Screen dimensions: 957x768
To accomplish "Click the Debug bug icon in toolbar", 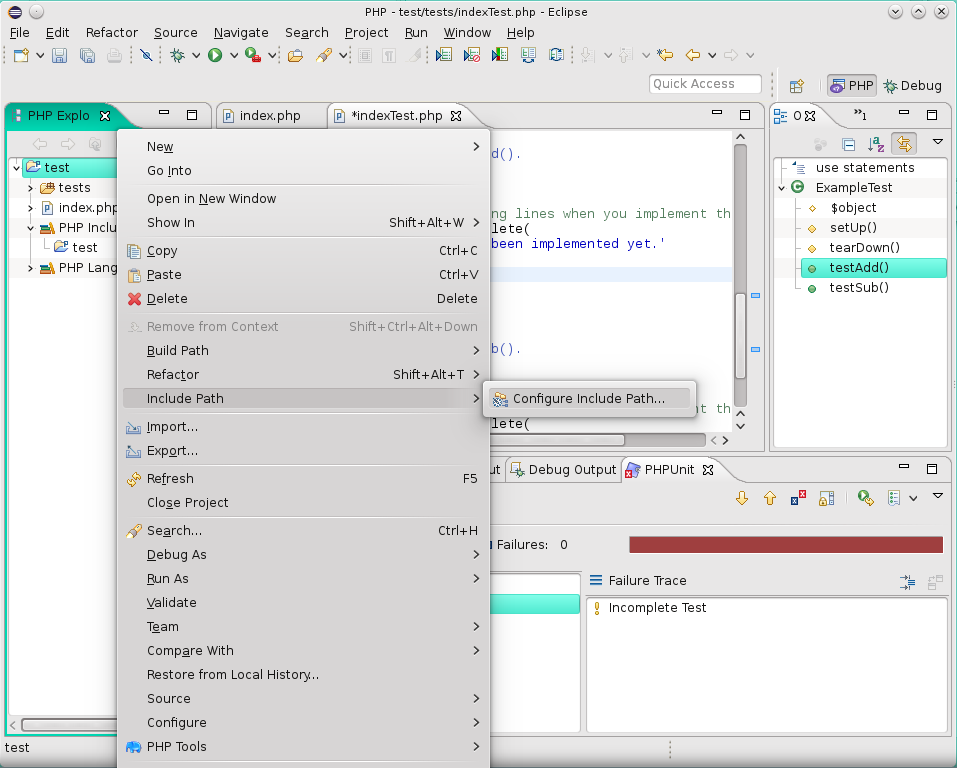I will 177,56.
